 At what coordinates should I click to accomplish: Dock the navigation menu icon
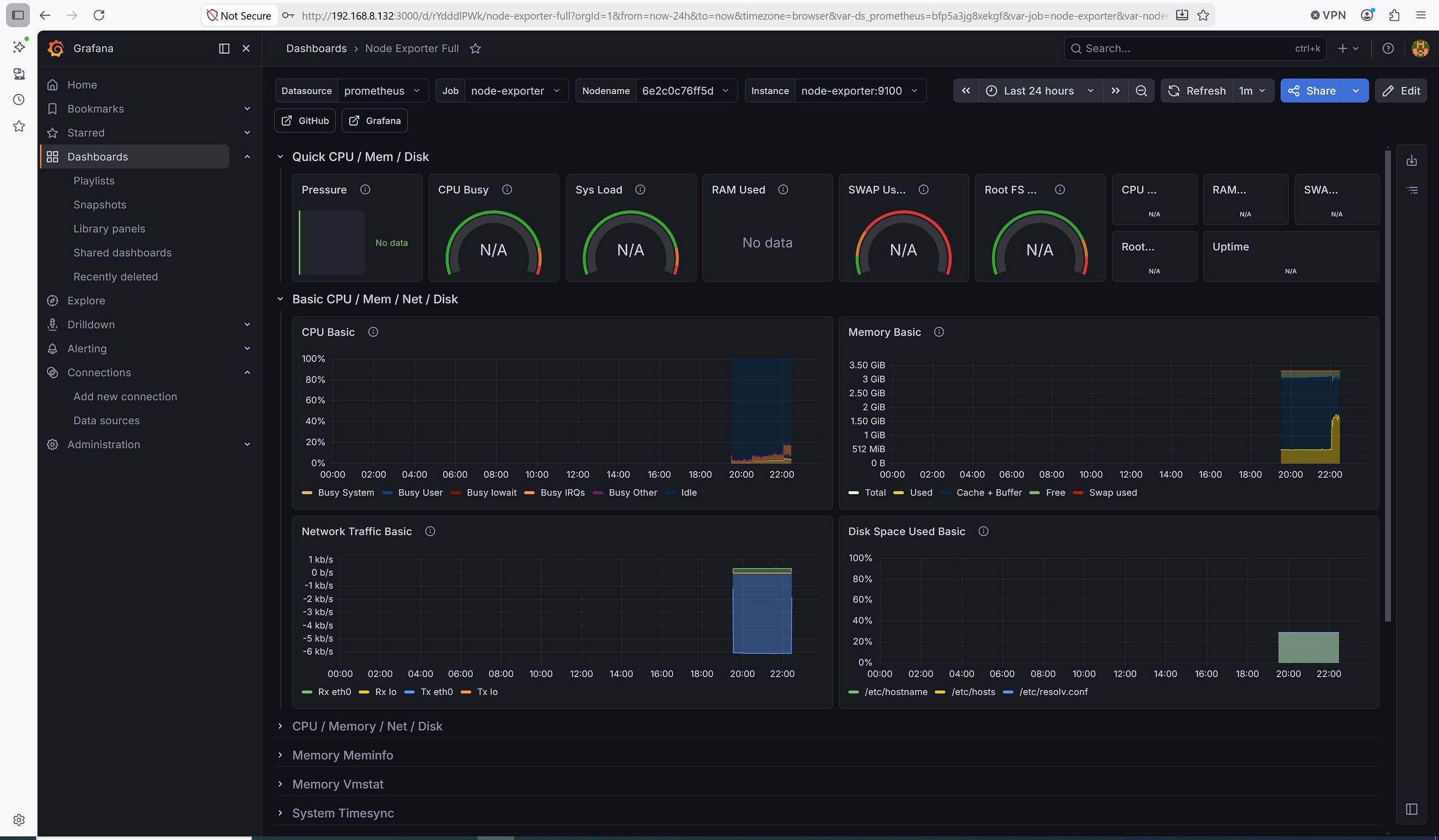(x=224, y=49)
